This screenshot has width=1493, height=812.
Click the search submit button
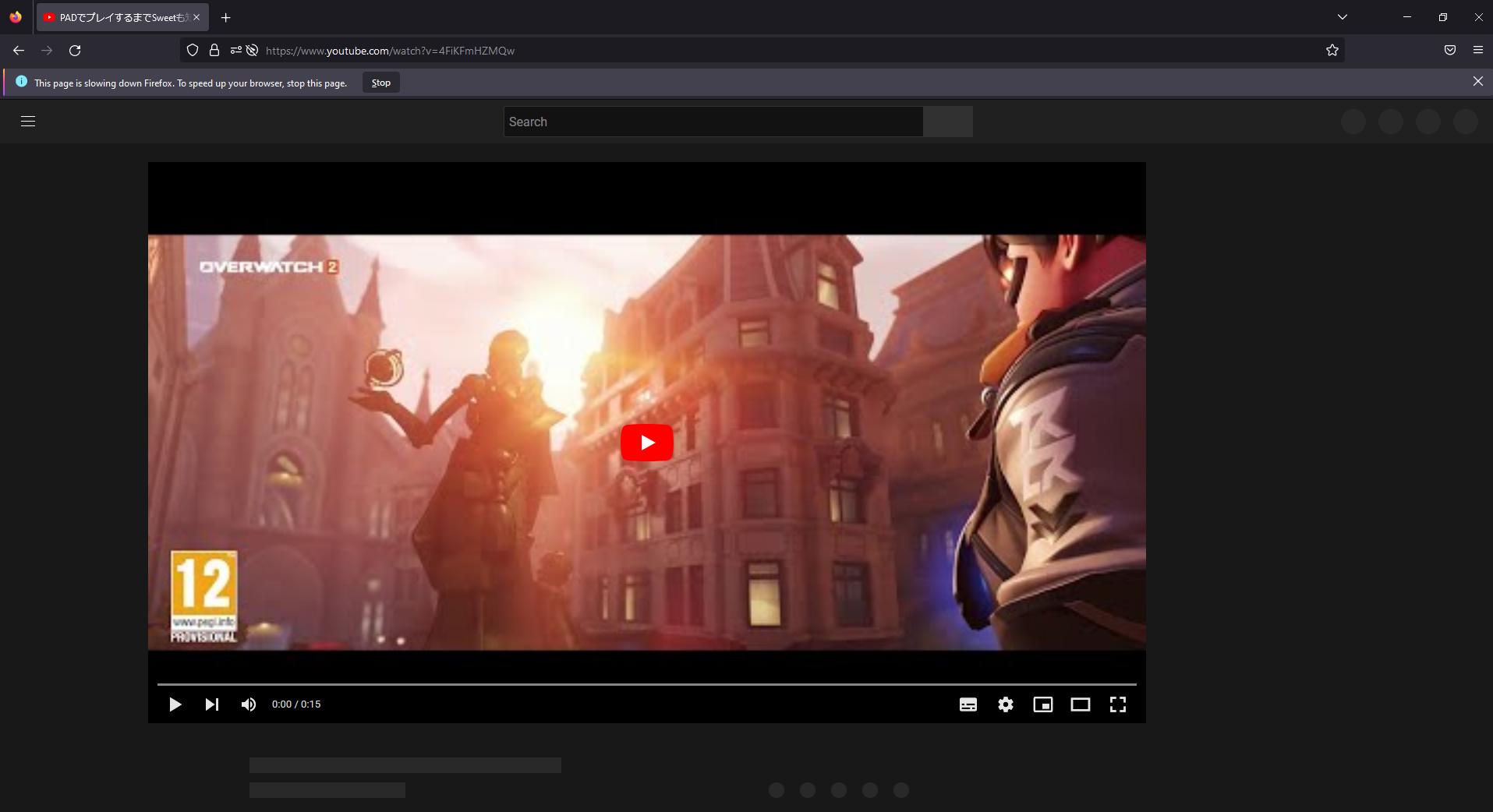948,122
